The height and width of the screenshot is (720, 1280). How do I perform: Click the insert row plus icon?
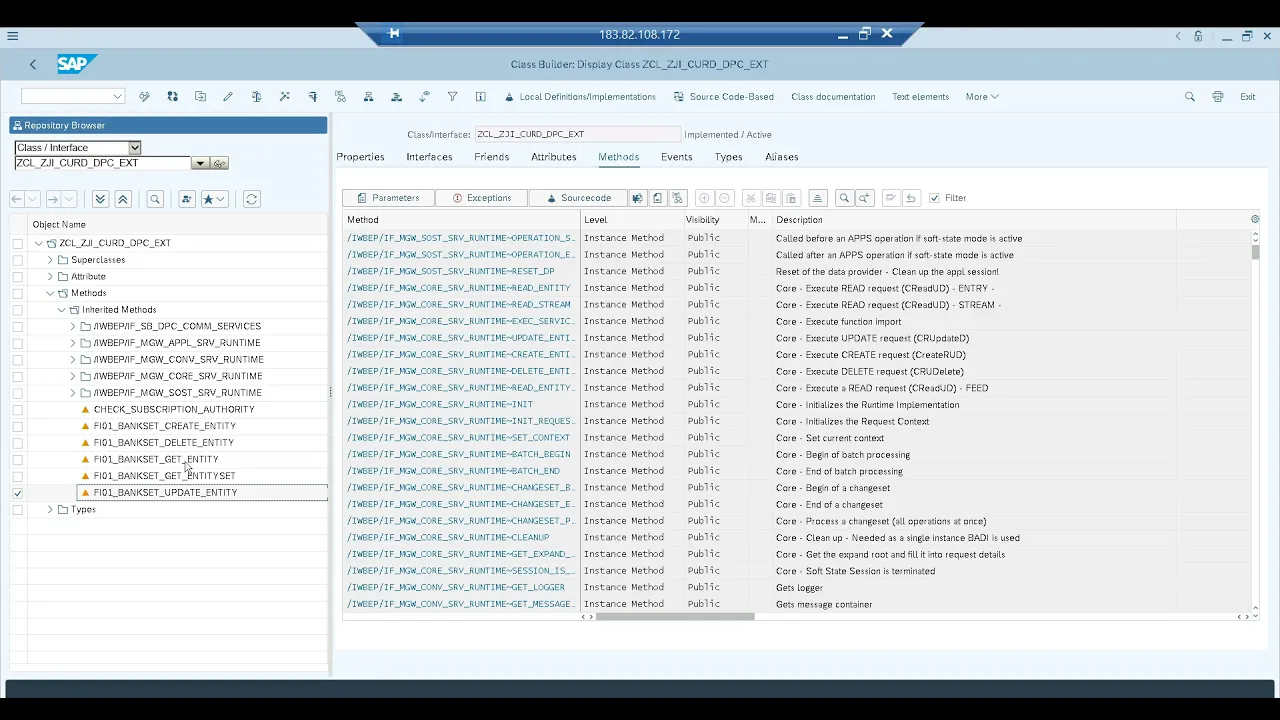tap(704, 198)
